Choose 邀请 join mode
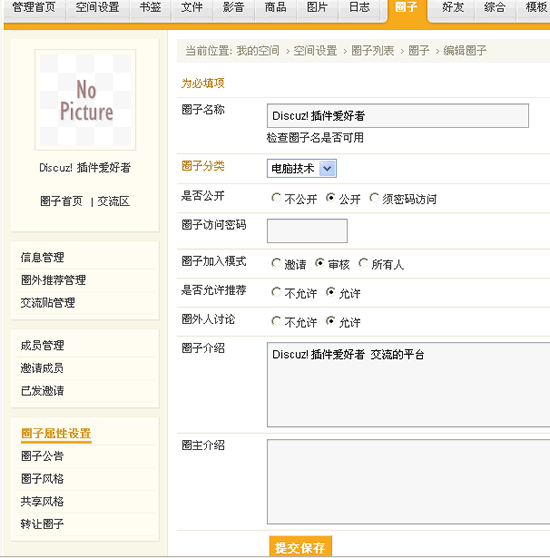Screen dimensions: 550x558 pos(276,263)
